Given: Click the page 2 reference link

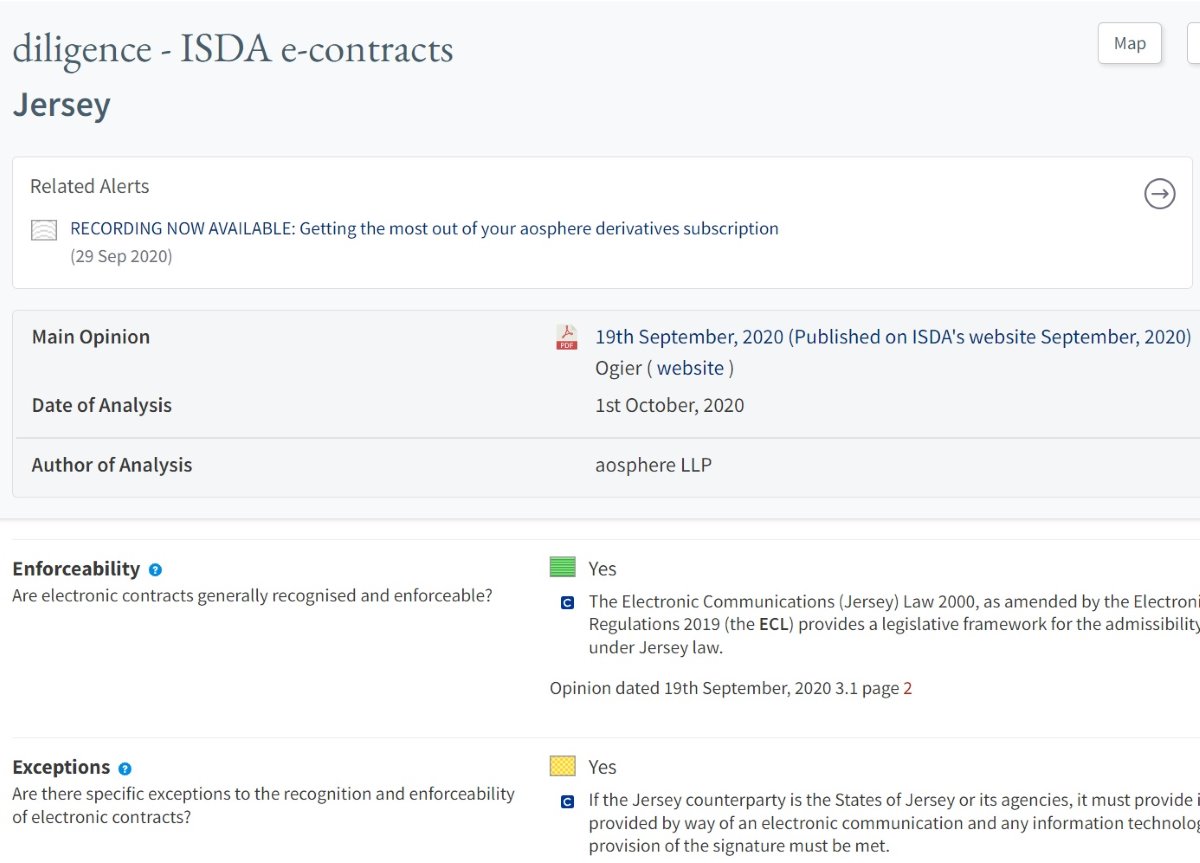Looking at the screenshot, I should click(907, 688).
